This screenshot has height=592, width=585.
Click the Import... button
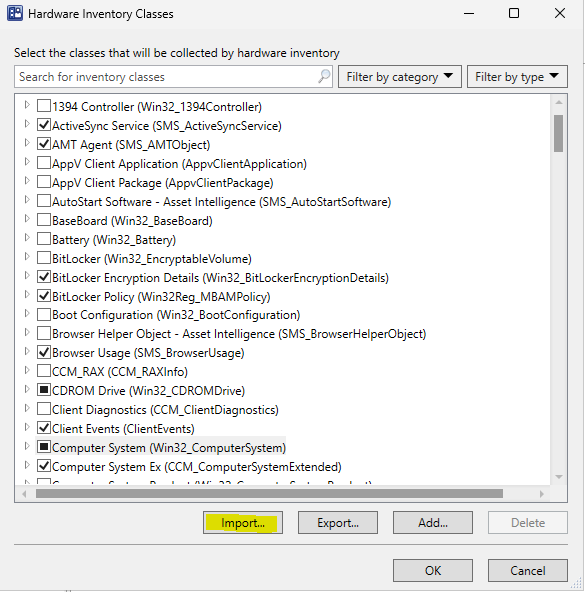tap(242, 523)
